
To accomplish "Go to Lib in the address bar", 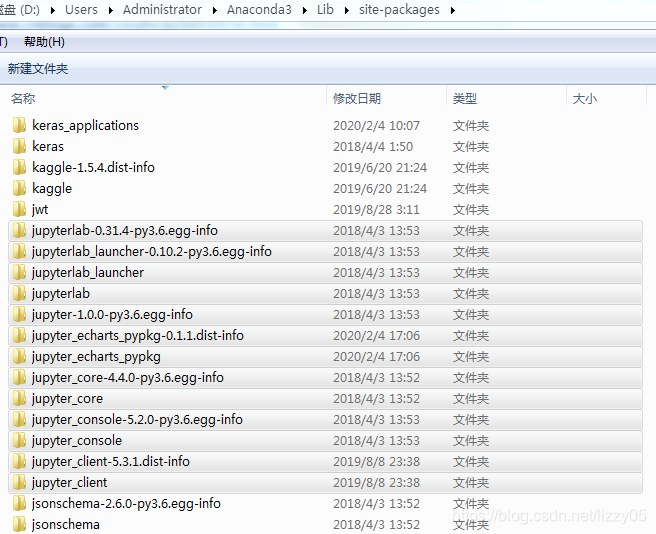I will click(x=325, y=9).
